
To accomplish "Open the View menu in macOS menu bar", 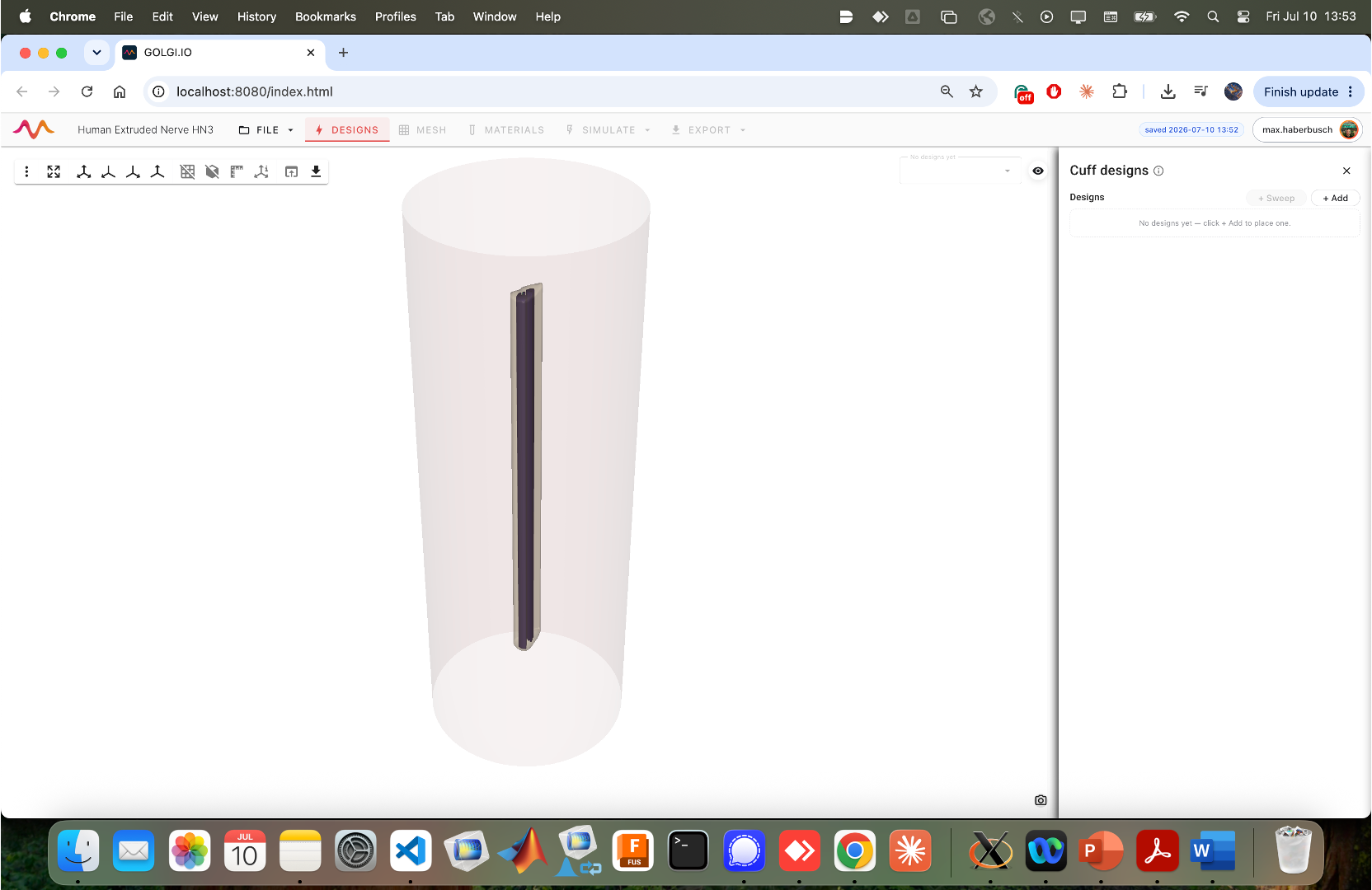I will click(x=204, y=16).
